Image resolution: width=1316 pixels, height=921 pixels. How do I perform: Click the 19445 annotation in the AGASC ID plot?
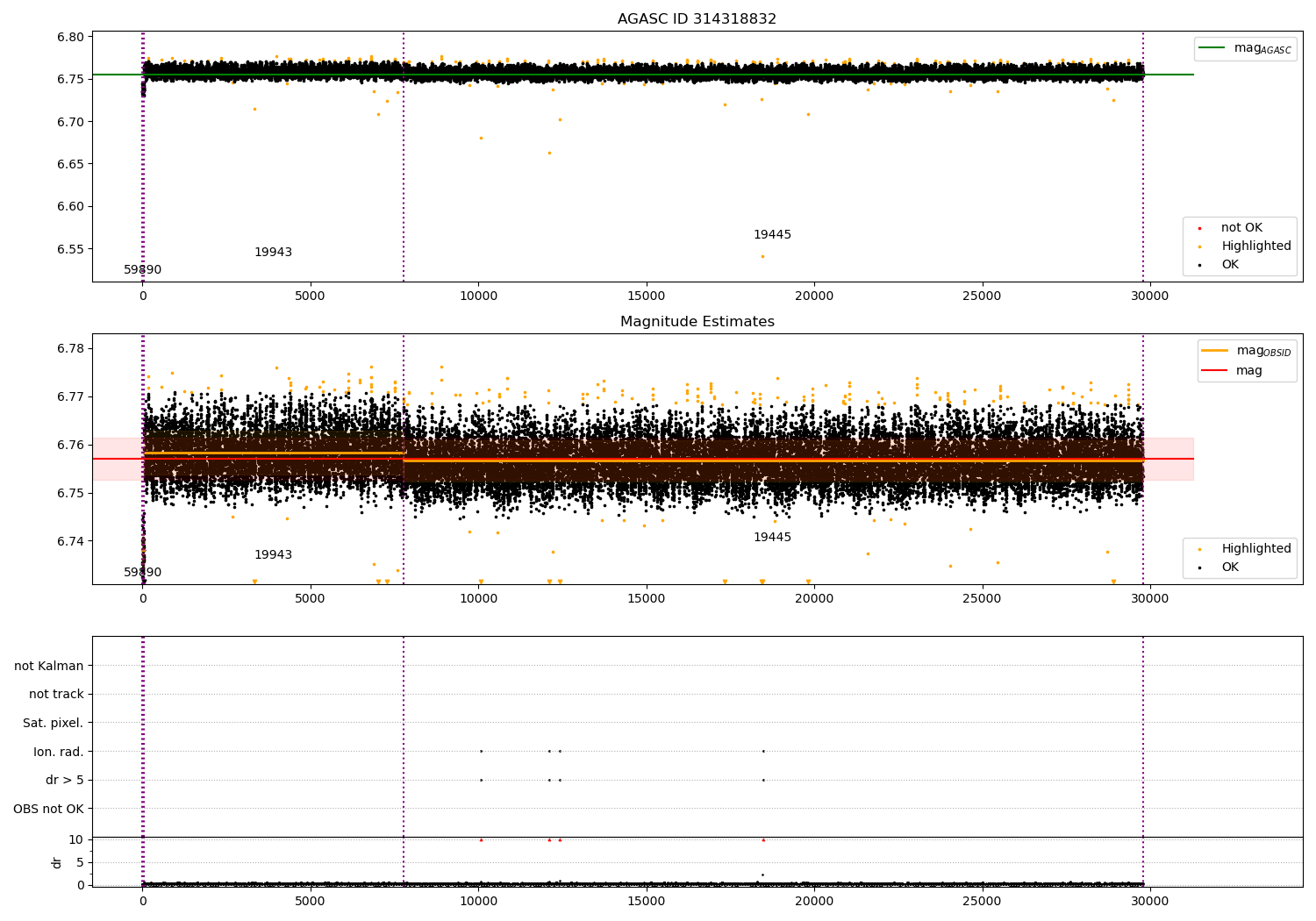[x=772, y=235]
